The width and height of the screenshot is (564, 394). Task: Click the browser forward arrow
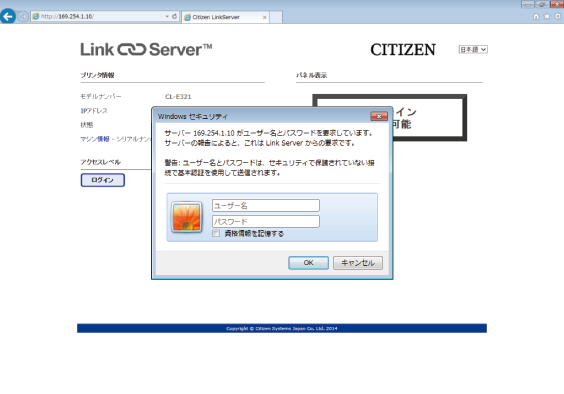(x=23, y=17)
